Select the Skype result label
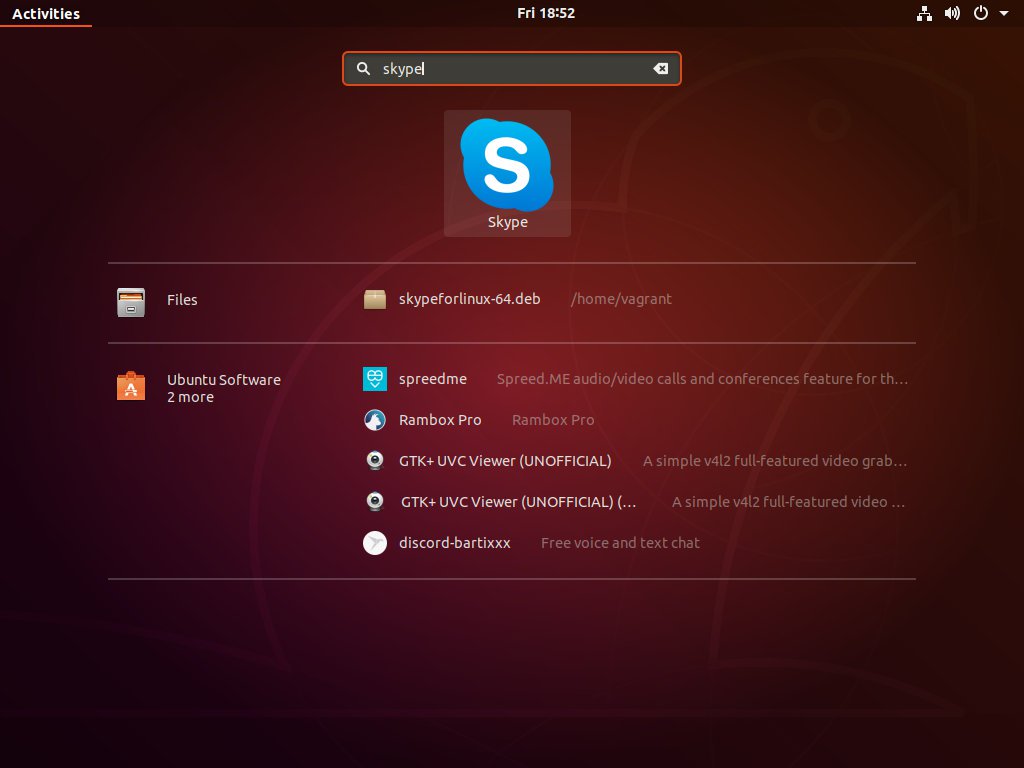This screenshot has height=768, width=1024. (507, 222)
